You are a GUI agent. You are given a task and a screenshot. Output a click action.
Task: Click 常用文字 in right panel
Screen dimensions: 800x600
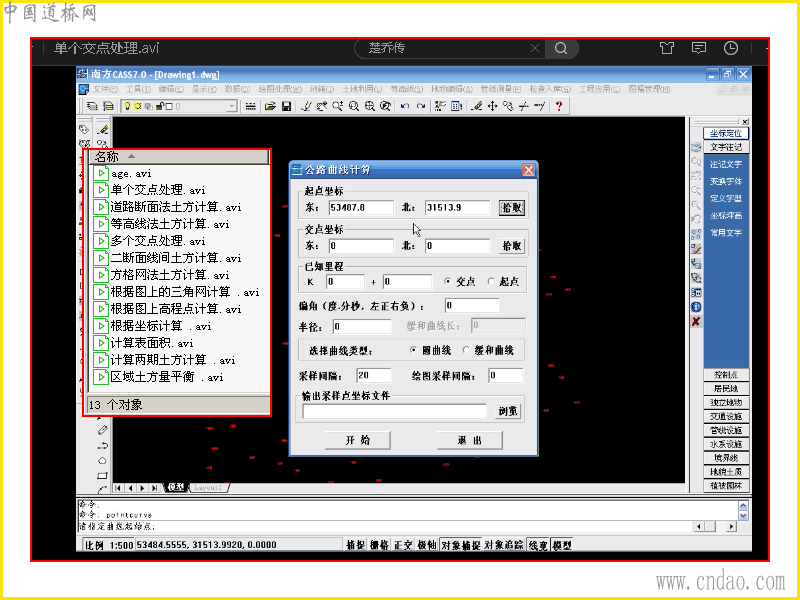tap(726, 233)
